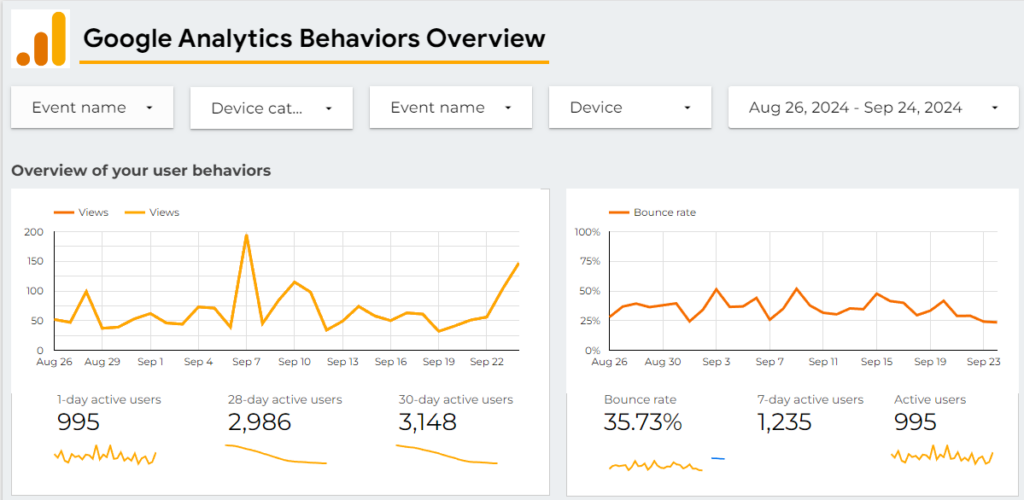Click the 100% y-axis label
1024x500 pixels.
click(587, 232)
